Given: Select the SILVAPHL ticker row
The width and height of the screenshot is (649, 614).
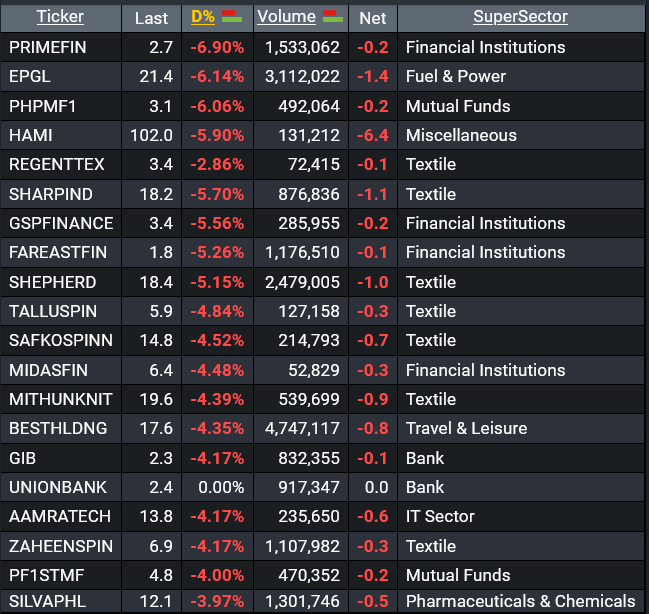Looking at the screenshot, I should click(x=45, y=601).
